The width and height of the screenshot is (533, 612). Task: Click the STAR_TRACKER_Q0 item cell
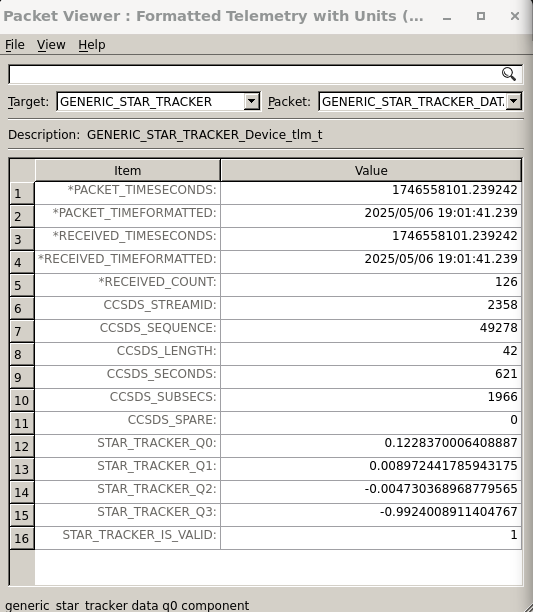[128, 446]
